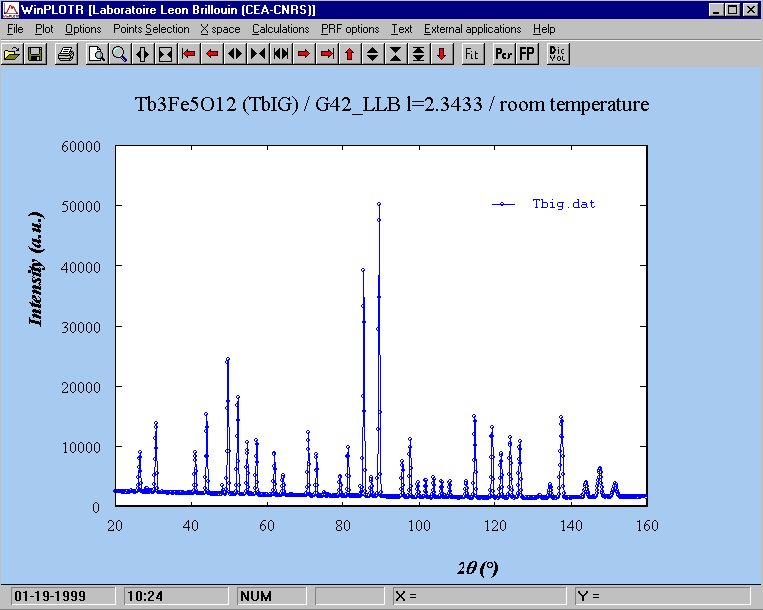The height and width of the screenshot is (610, 763).
Task: Expand the Points Selection menu
Action: pos(150,29)
